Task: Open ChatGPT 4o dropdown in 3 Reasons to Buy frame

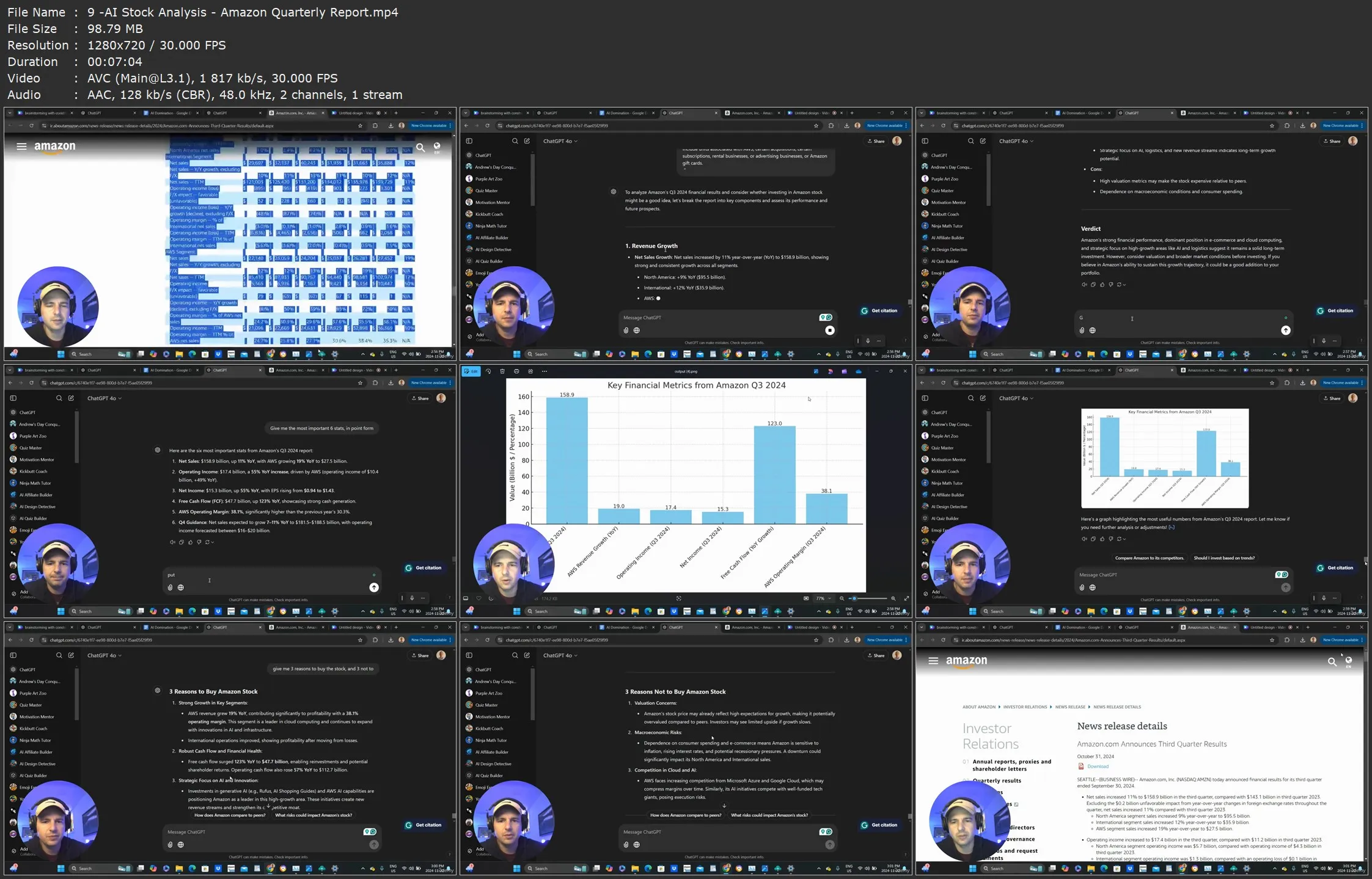Action: pyautogui.click(x=104, y=655)
